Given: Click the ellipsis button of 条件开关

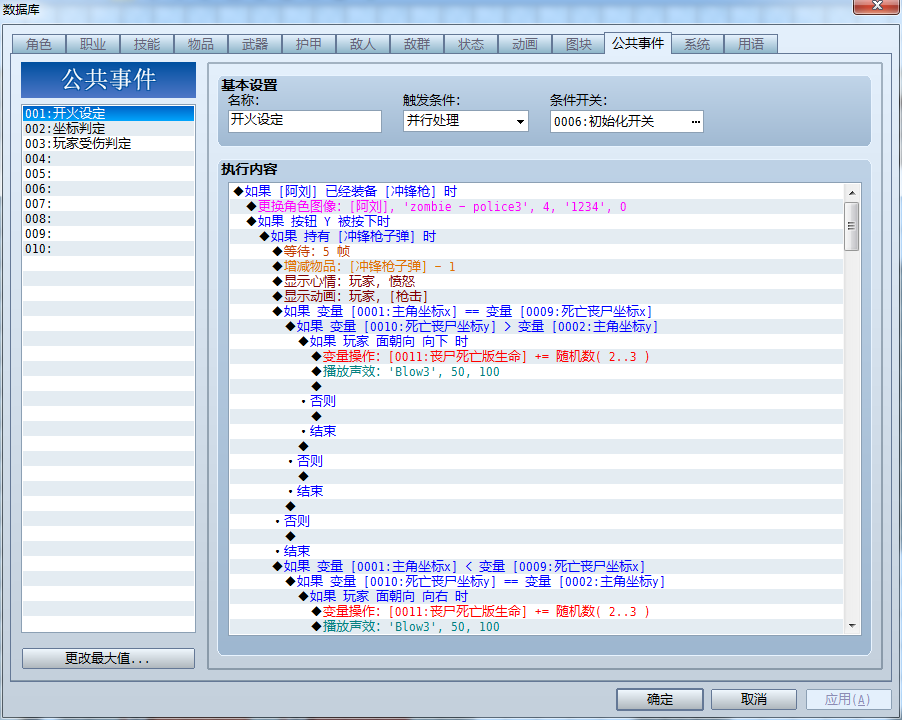Looking at the screenshot, I should pyautogui.click(x=695, y=121).
